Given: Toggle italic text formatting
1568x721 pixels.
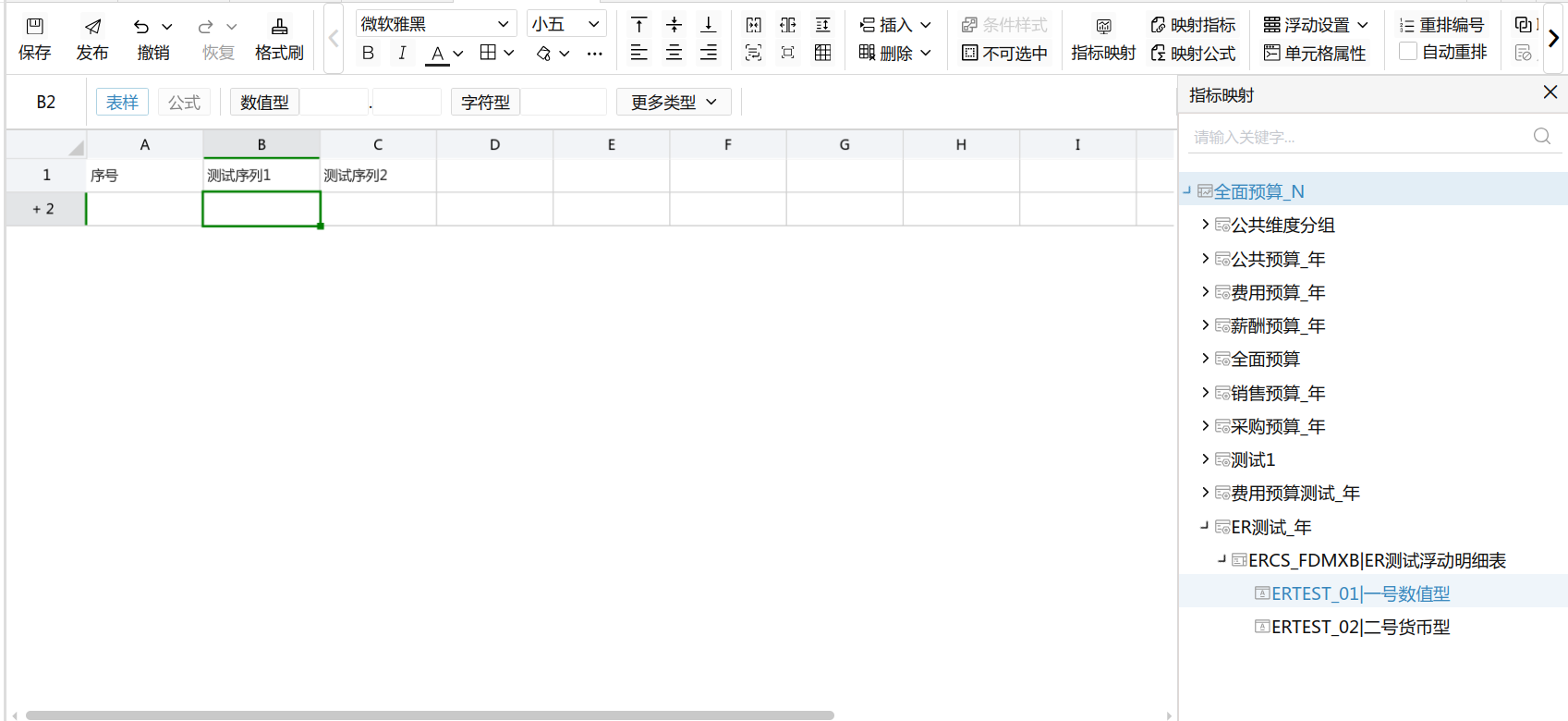Looking at the screenshot, I should (402, 54).
